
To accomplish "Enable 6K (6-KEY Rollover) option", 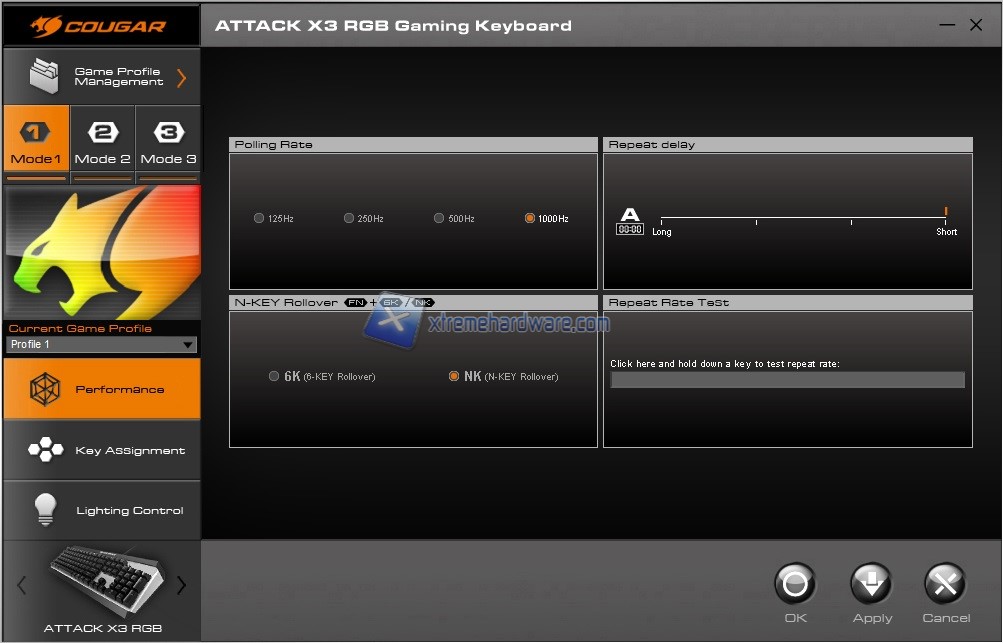I will (x=274, y=377).
